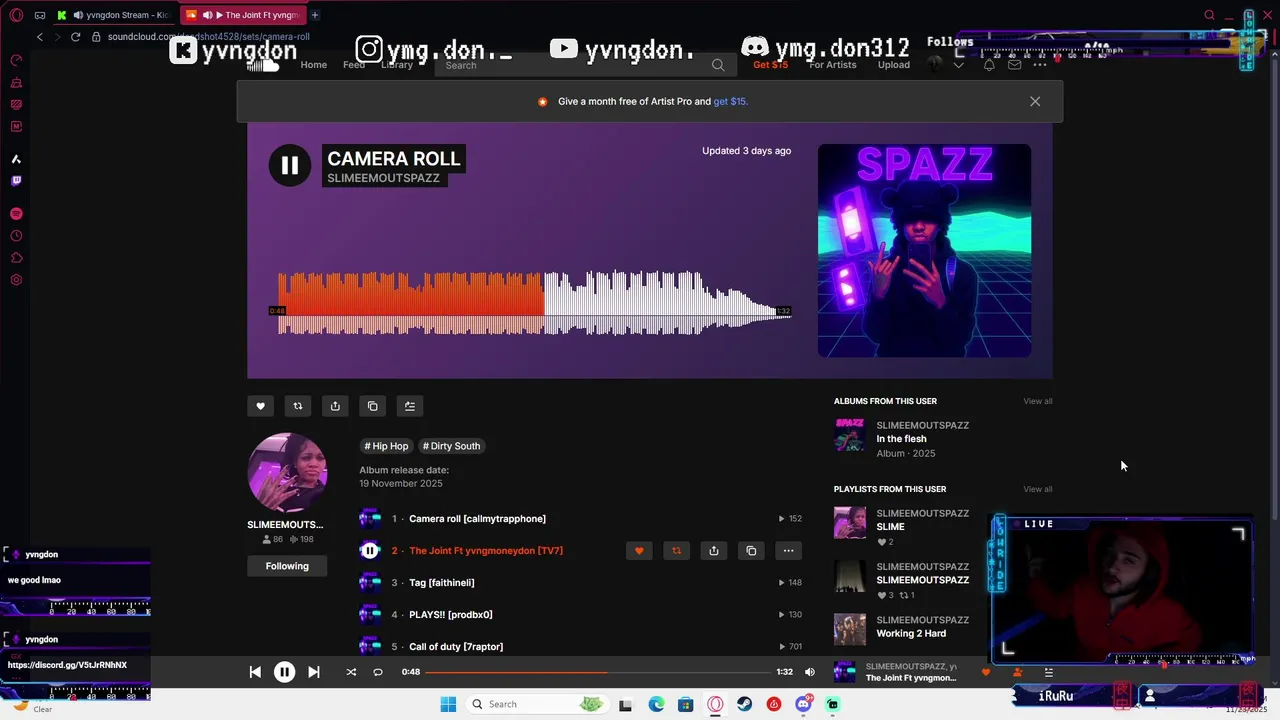Play Tag [faithineli] track
The image size is (1280, 720).
[442, 583]
